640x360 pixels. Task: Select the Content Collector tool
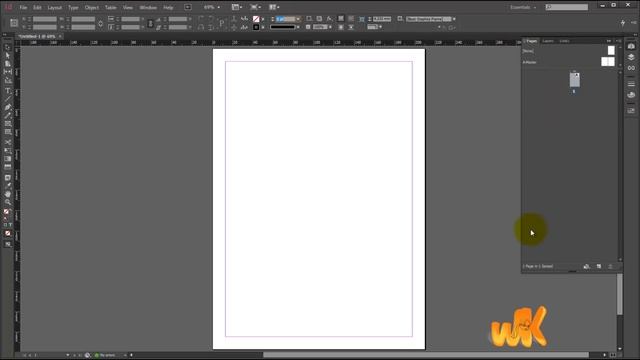click(8, 80)
